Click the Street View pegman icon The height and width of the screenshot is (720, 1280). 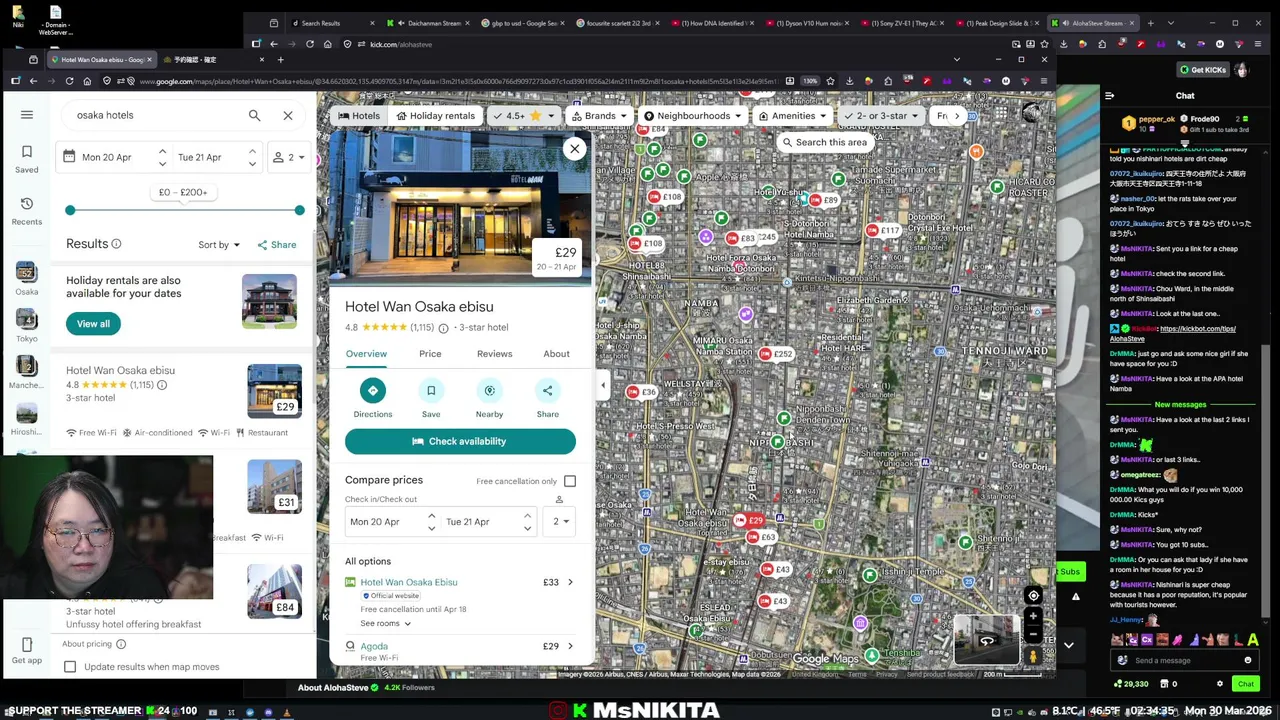coord(1033,657)
